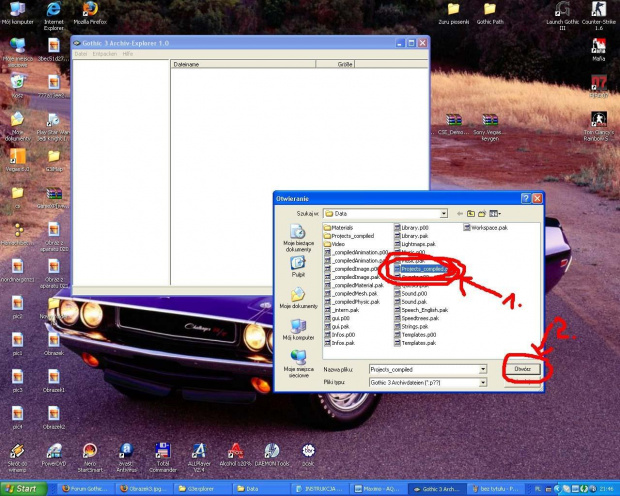Go to Moje miejsca sieciowe in dialog
620x496 pixels.
[299, 364]
